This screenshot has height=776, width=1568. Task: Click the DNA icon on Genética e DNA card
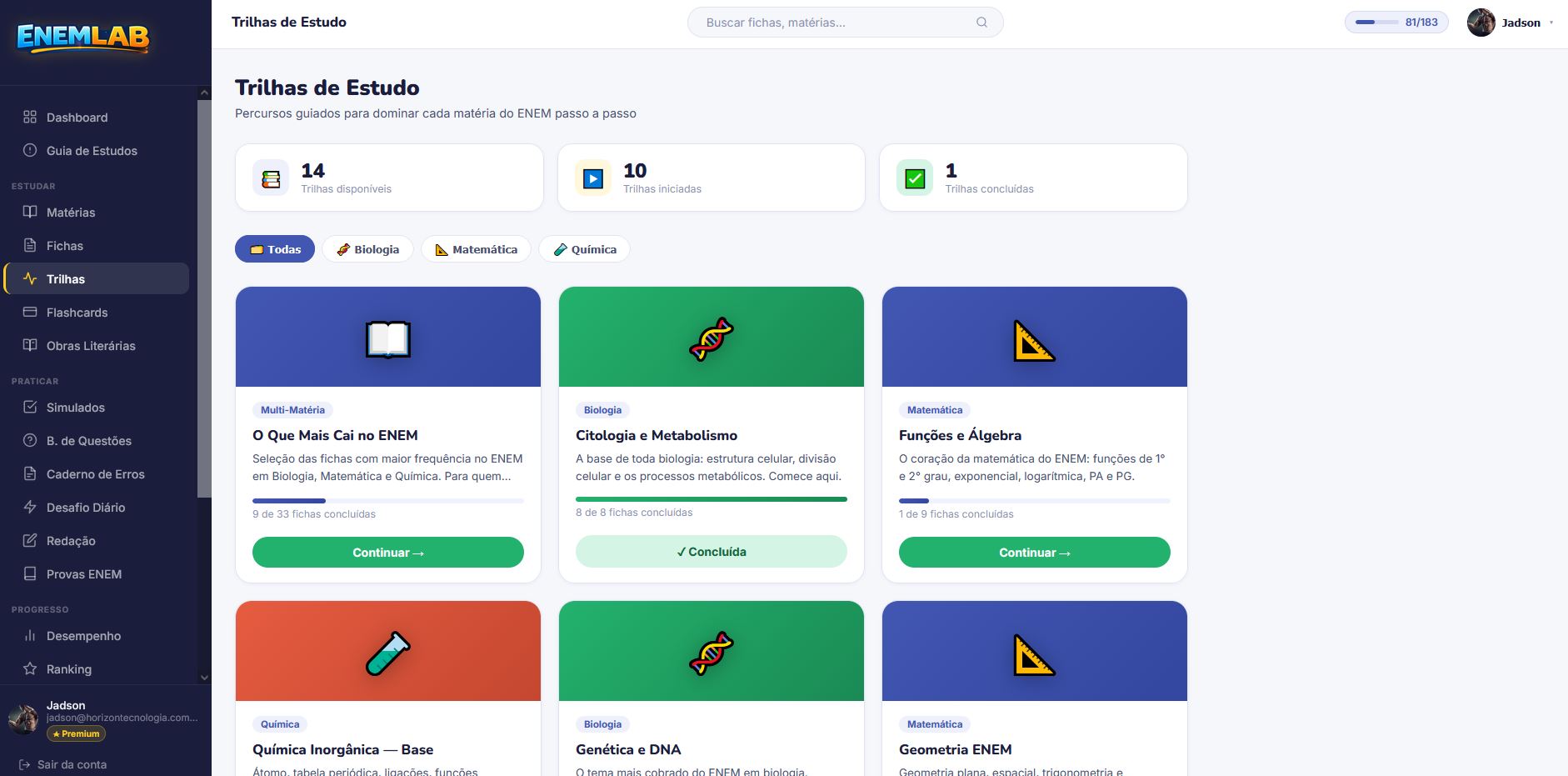[x=712, y=653]
